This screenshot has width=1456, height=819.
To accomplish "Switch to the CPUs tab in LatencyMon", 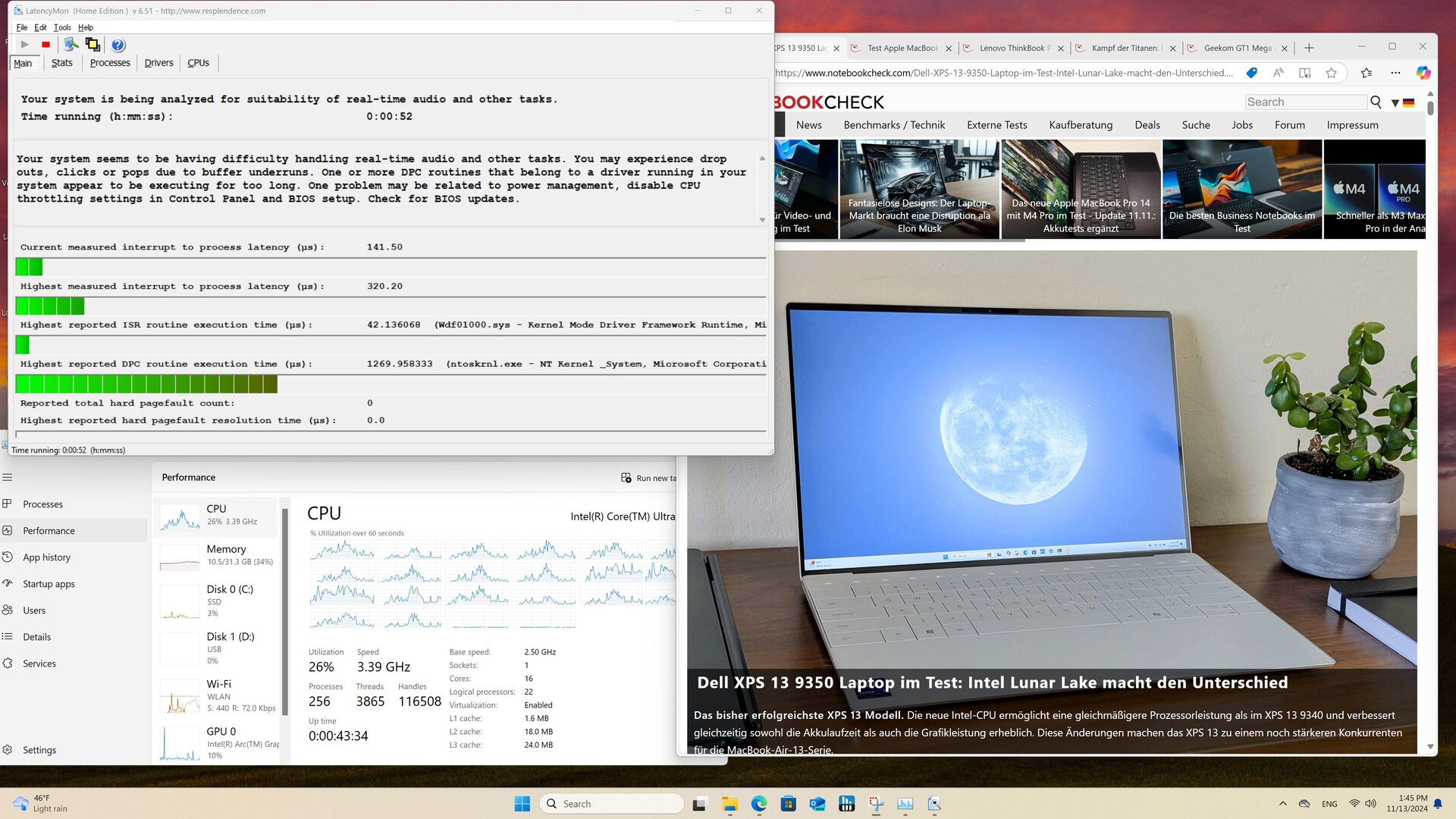I will coord(198,63).
